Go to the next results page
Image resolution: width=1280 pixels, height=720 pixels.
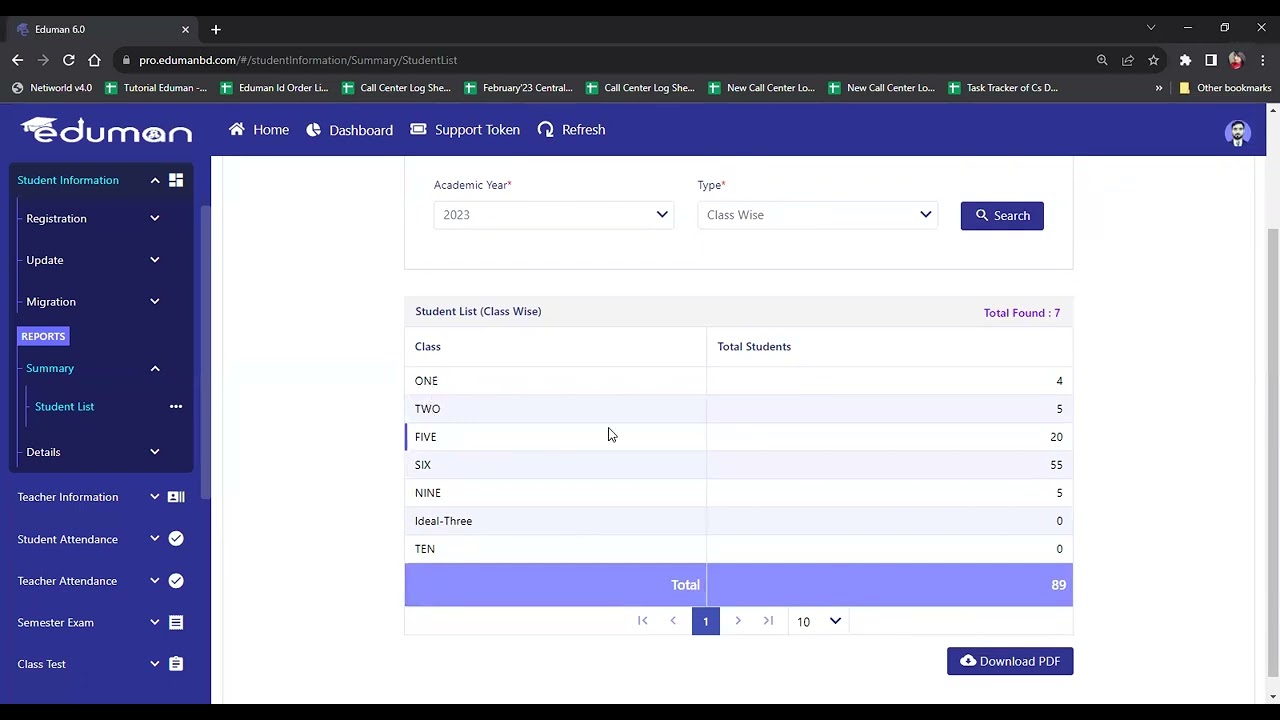[x=738, y=621]
